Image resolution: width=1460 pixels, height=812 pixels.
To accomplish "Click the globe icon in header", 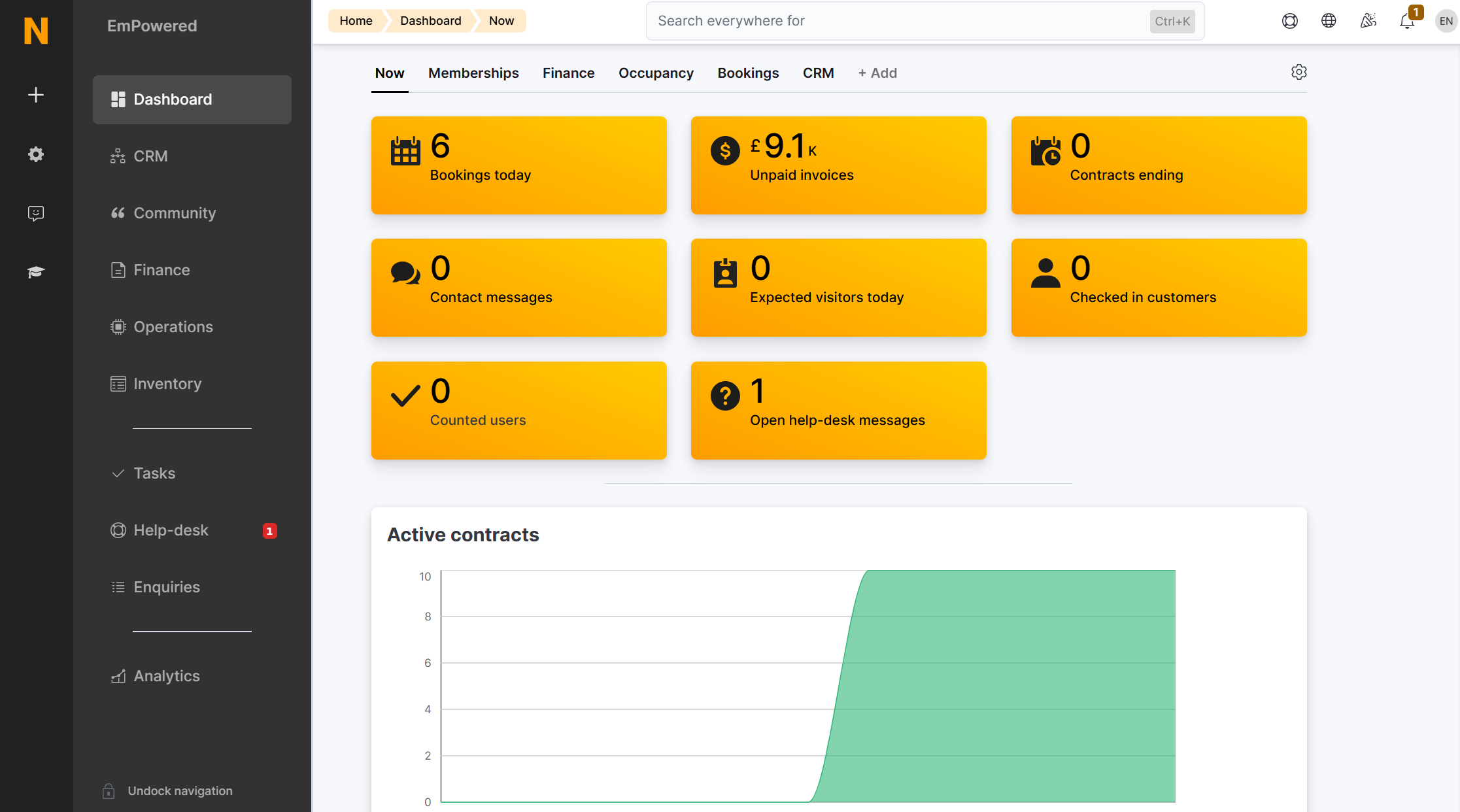I will [x=1329, y=21].
